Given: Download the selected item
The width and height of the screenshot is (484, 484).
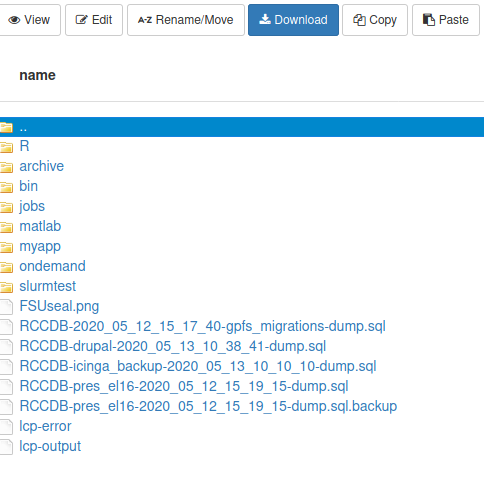Looking at the screenshot, I should (293, 20).
